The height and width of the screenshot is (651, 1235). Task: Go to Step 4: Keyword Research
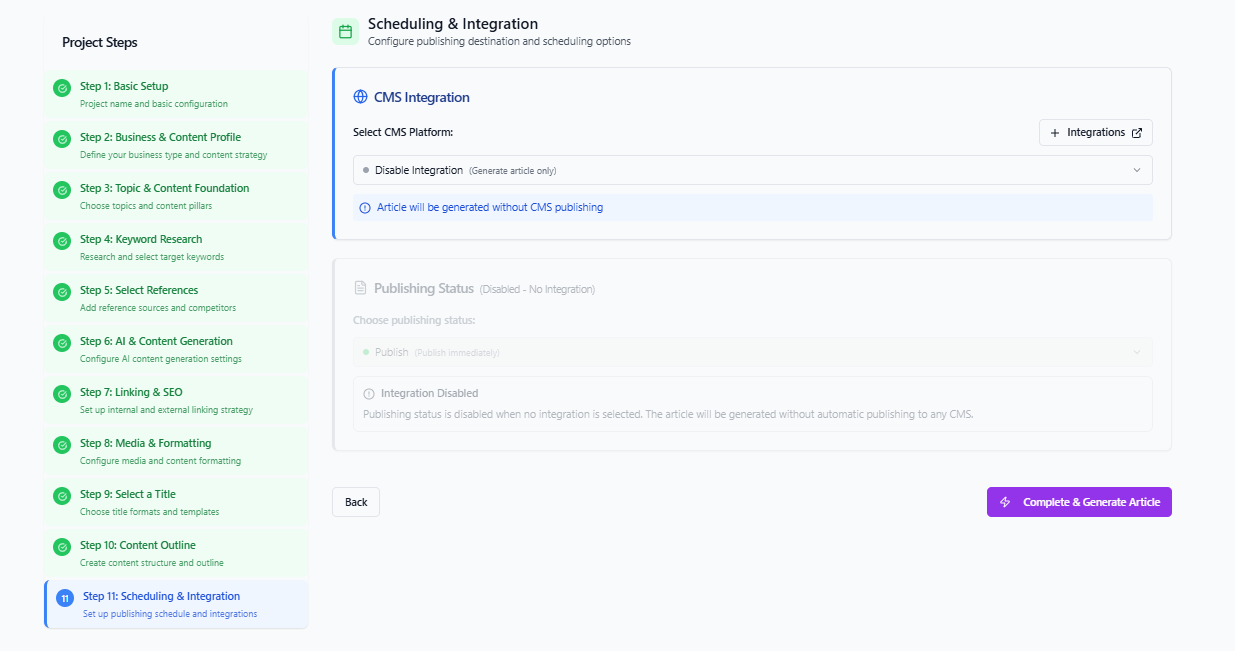click(x=176, y=247)
